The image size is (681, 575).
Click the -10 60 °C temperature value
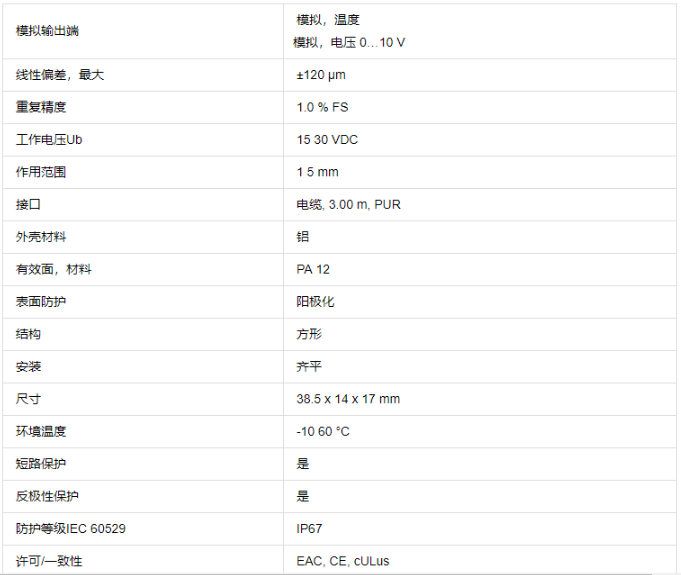323,431
